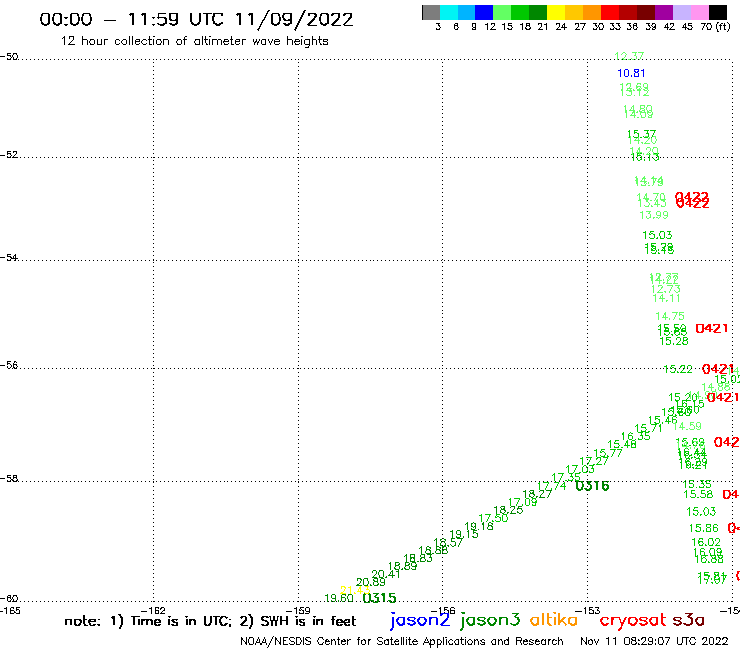Viewport: 740px width, 650px height.
Task: Click the note about UTC time and SWH
Action: pyautogui.click(x=210, y=621)
